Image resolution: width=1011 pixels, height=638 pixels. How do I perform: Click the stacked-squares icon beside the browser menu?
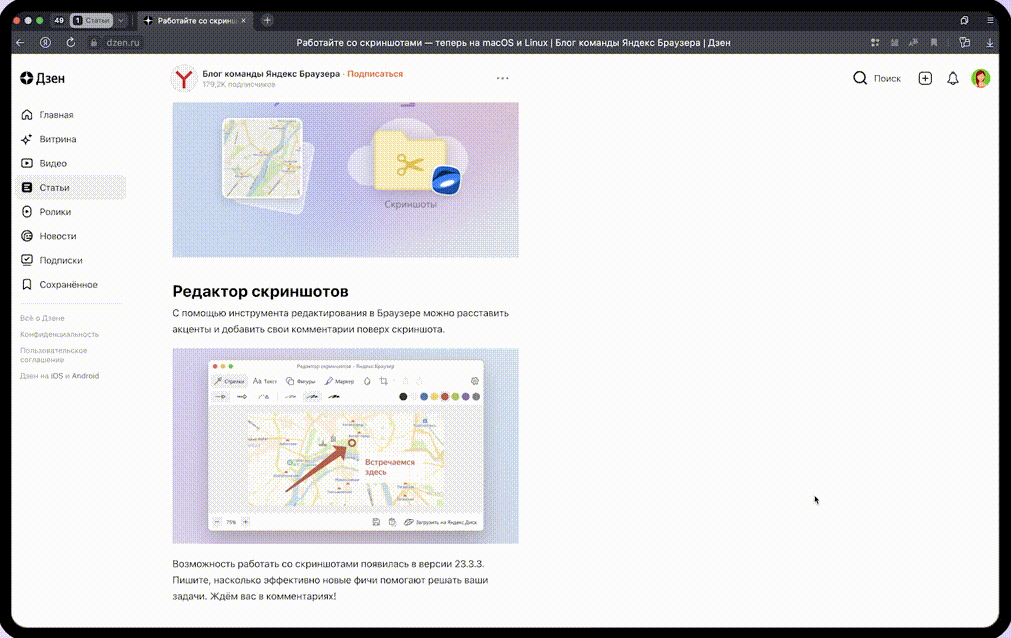pyautogui.click(x=965, y=20)
